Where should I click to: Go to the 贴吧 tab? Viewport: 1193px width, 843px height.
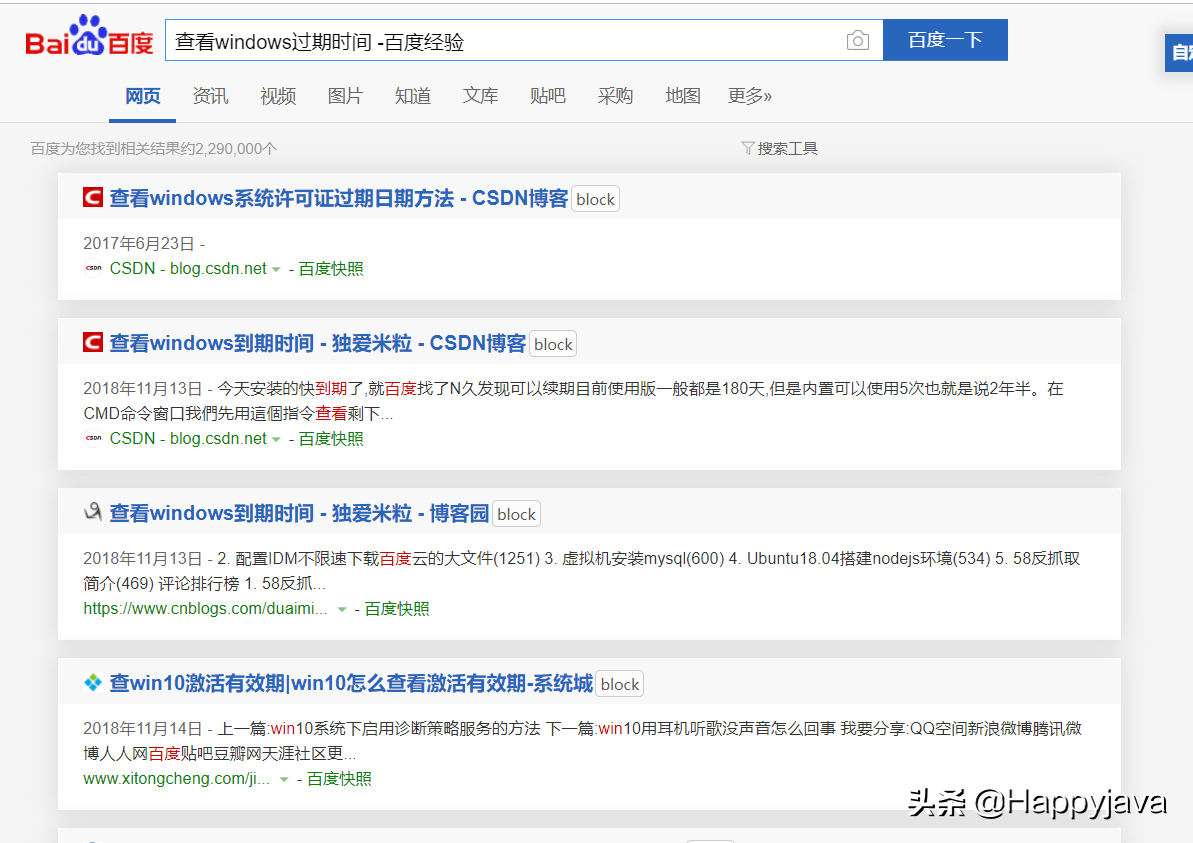tap(548, 96)
